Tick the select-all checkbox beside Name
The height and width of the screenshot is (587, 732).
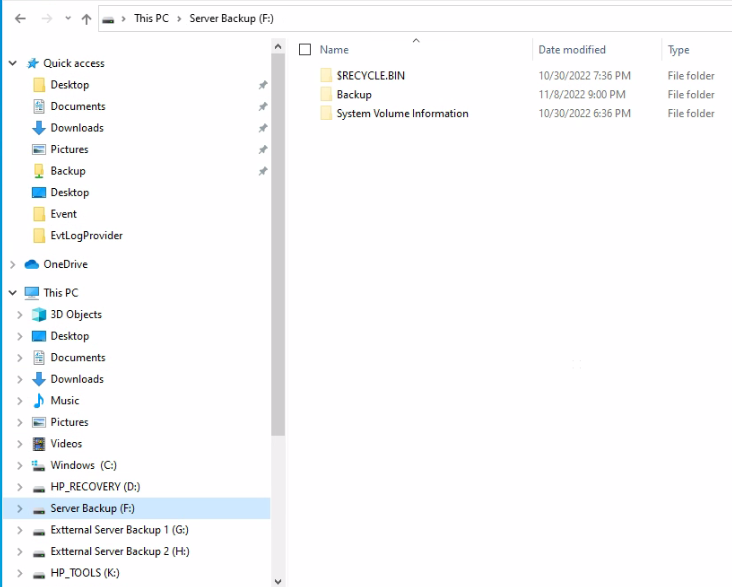click(305, 50)
